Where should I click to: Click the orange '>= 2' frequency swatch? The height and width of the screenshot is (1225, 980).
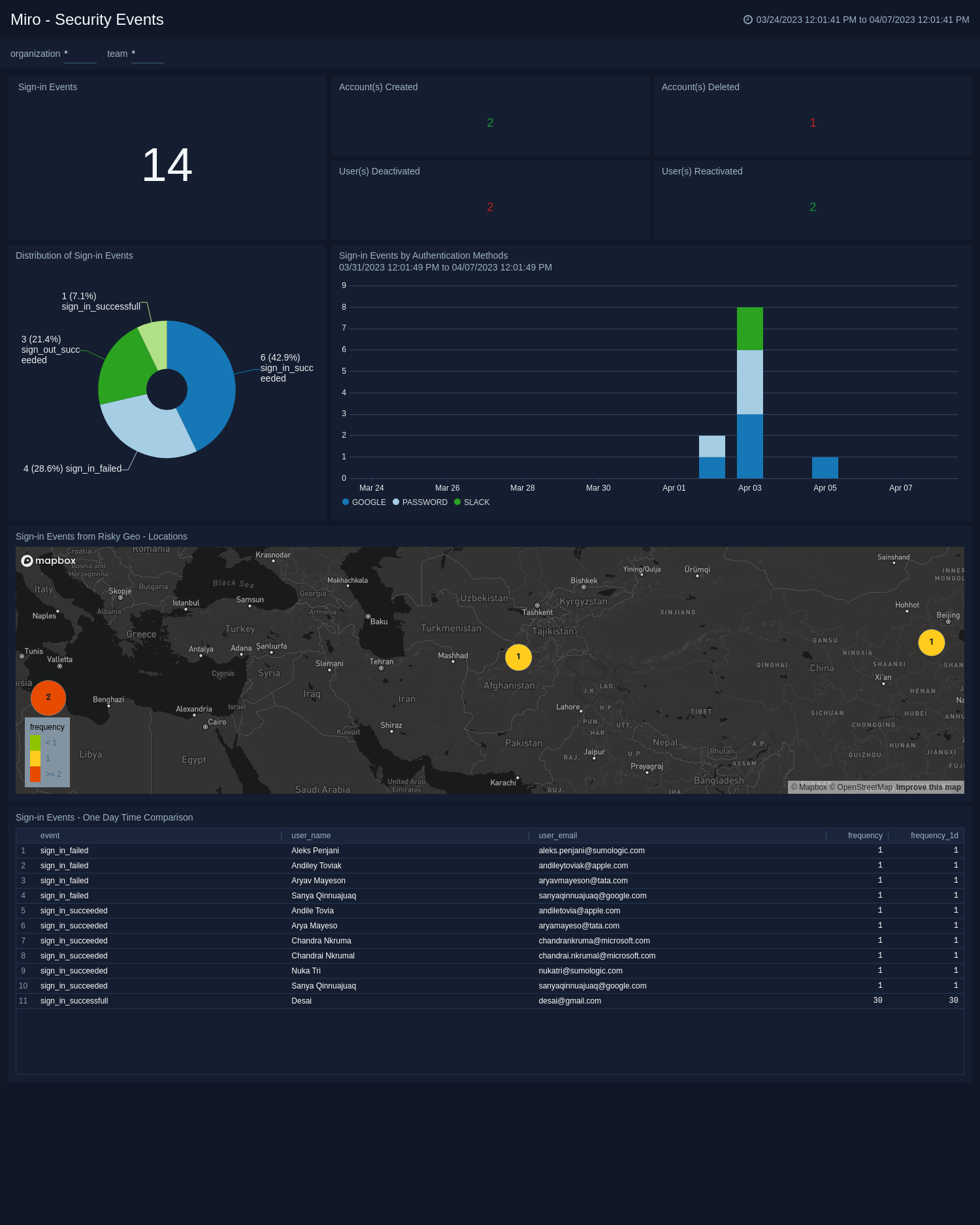35,774
